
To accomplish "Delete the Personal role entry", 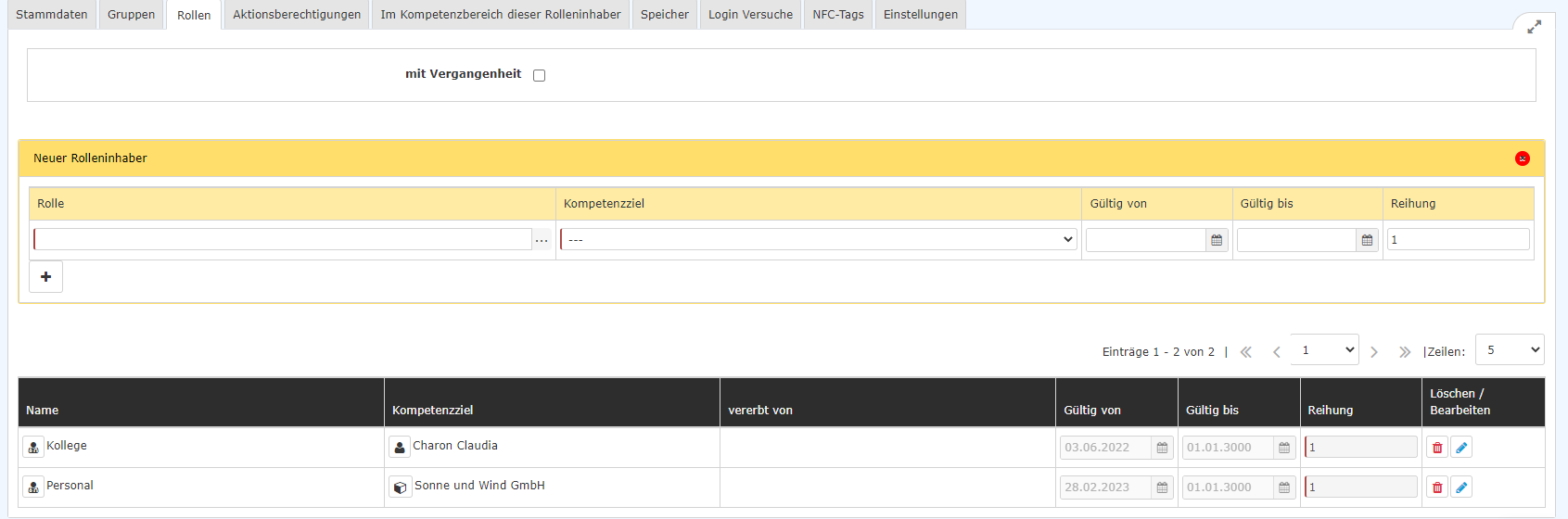I will point(1437,487).
